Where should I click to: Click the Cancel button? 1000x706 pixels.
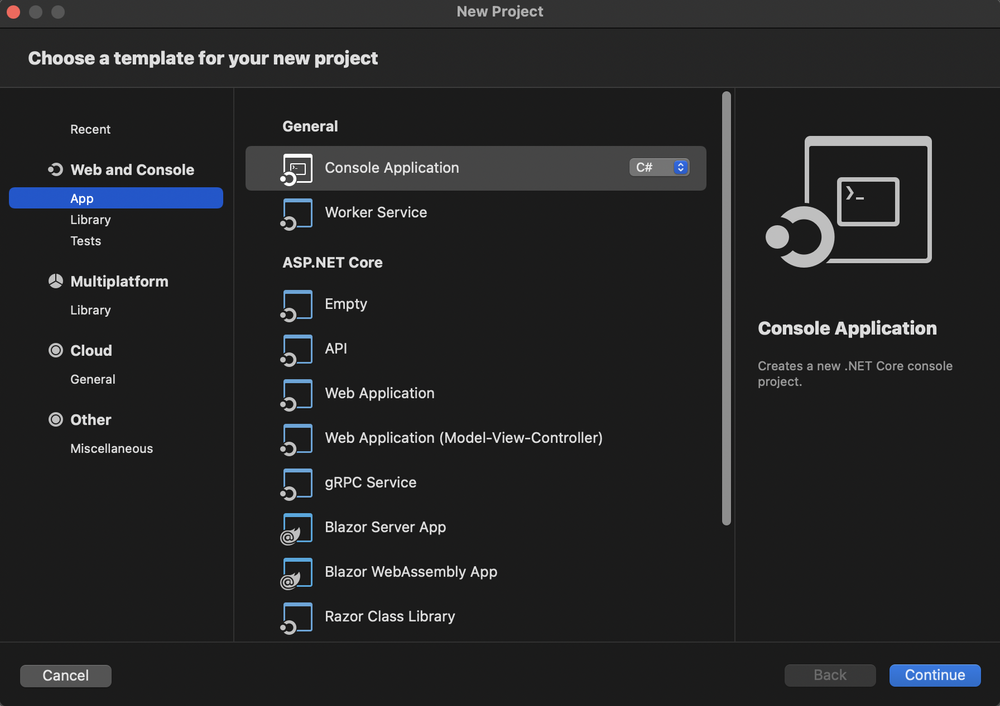coord(66,676)
